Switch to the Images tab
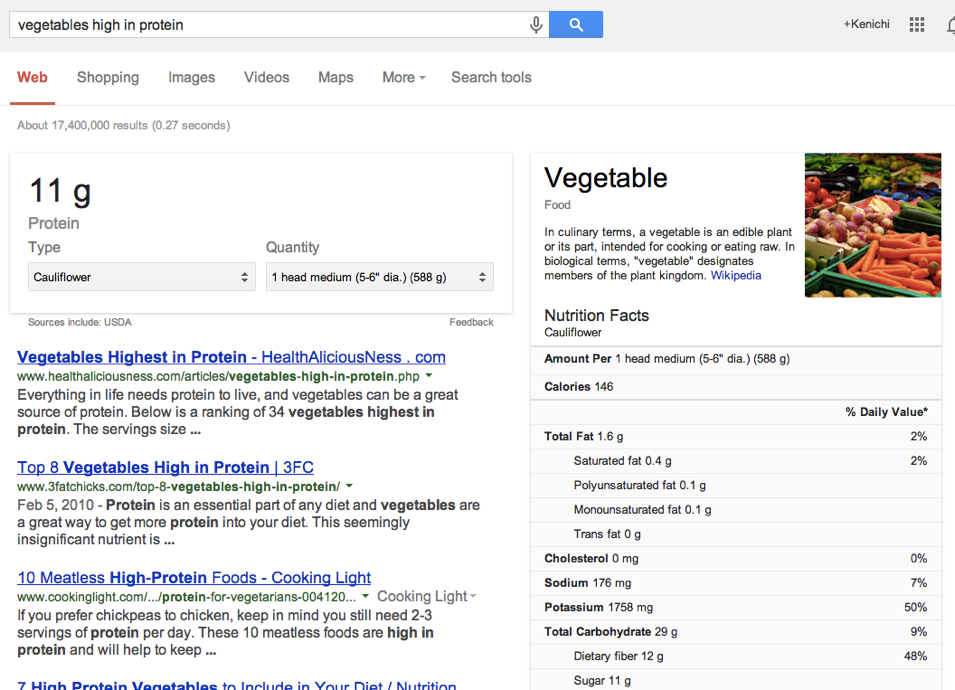This screenshot has height=690, width=955. [191, 77]
